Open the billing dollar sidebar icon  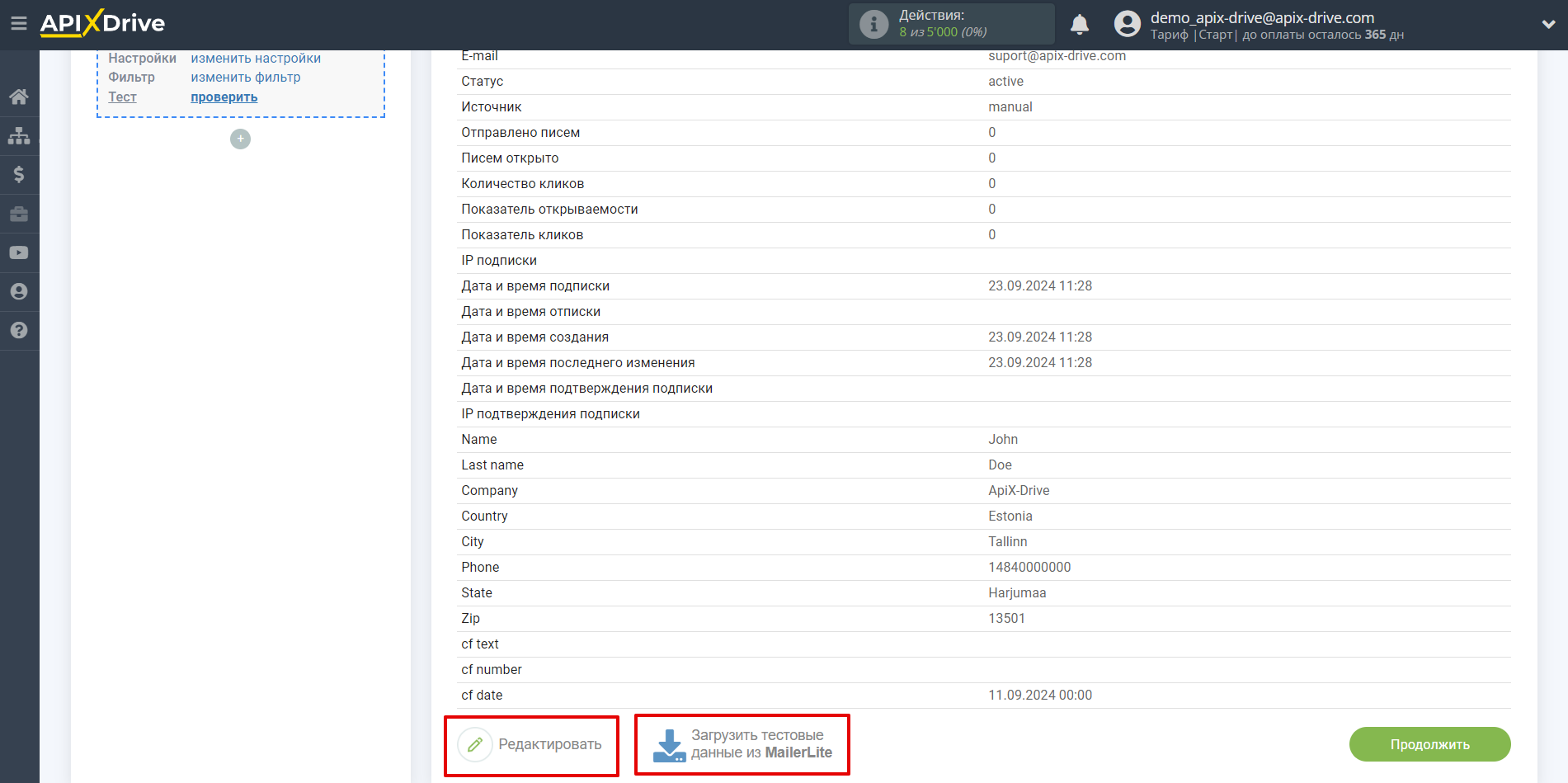tap(19, 174)
